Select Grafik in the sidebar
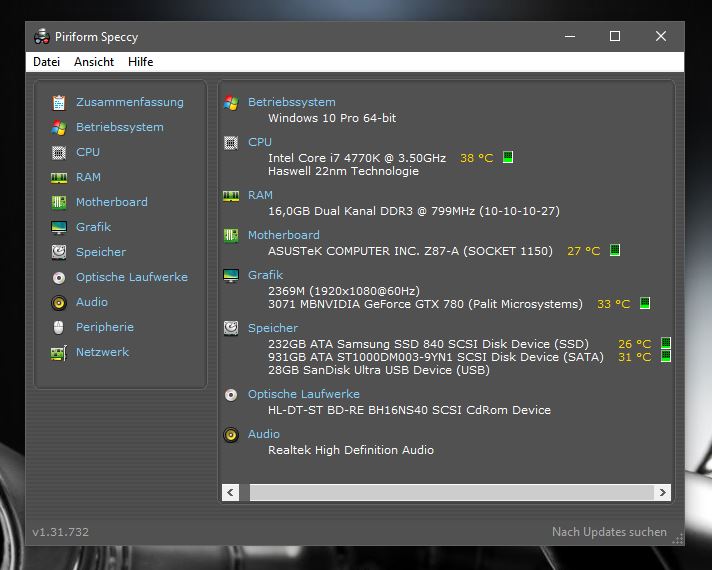The width and height of the screenshot is (712, 570). pyautogui.click(x=94, y=227)
